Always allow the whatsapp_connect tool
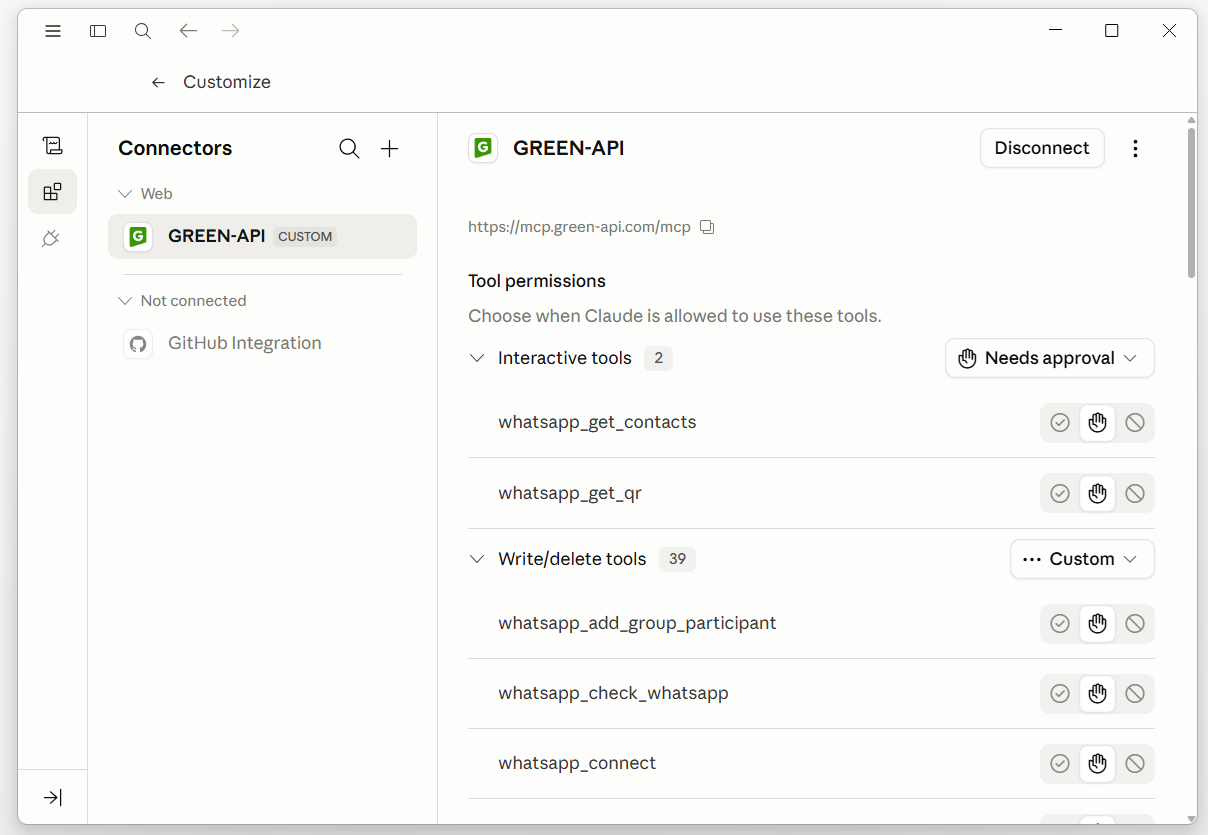Viewport: 1208px width, 835px height. [x=1060, y=764]
